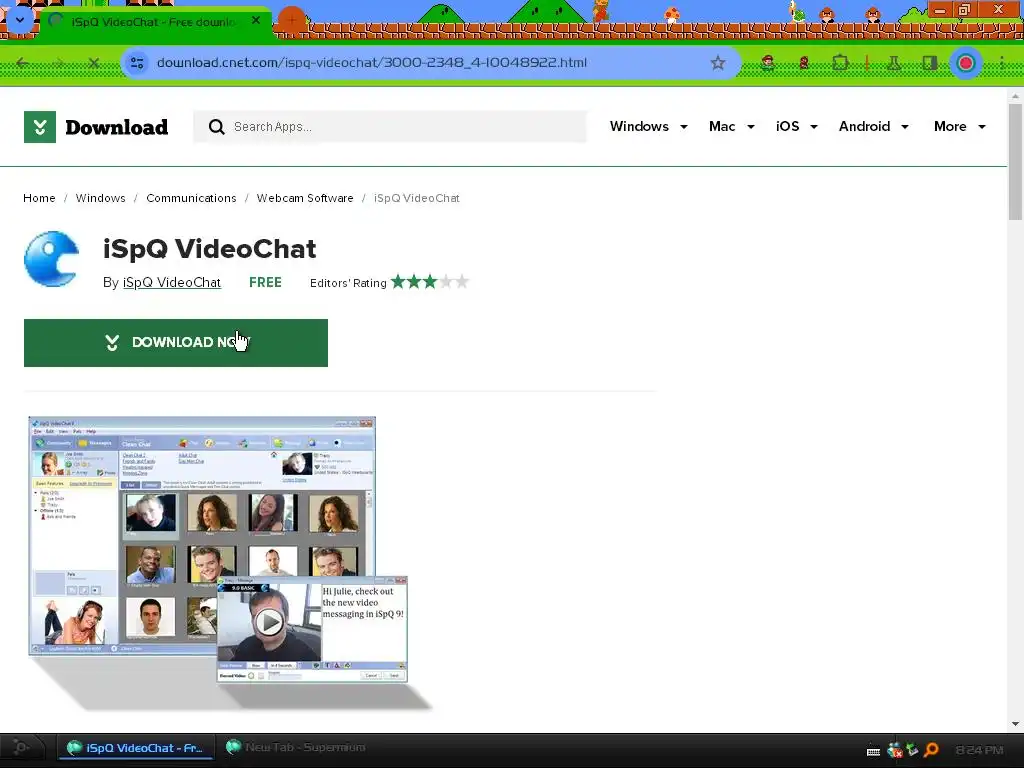Click the tab search chevron button

[x=20, y=20]
